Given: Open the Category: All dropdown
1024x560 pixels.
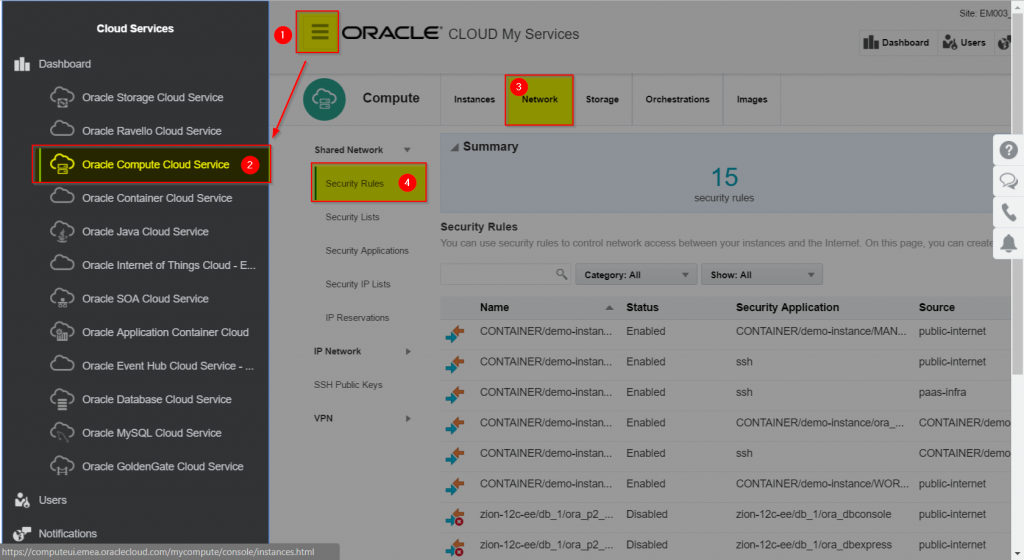Looking at the screenshot, I should tap(636, 275).
